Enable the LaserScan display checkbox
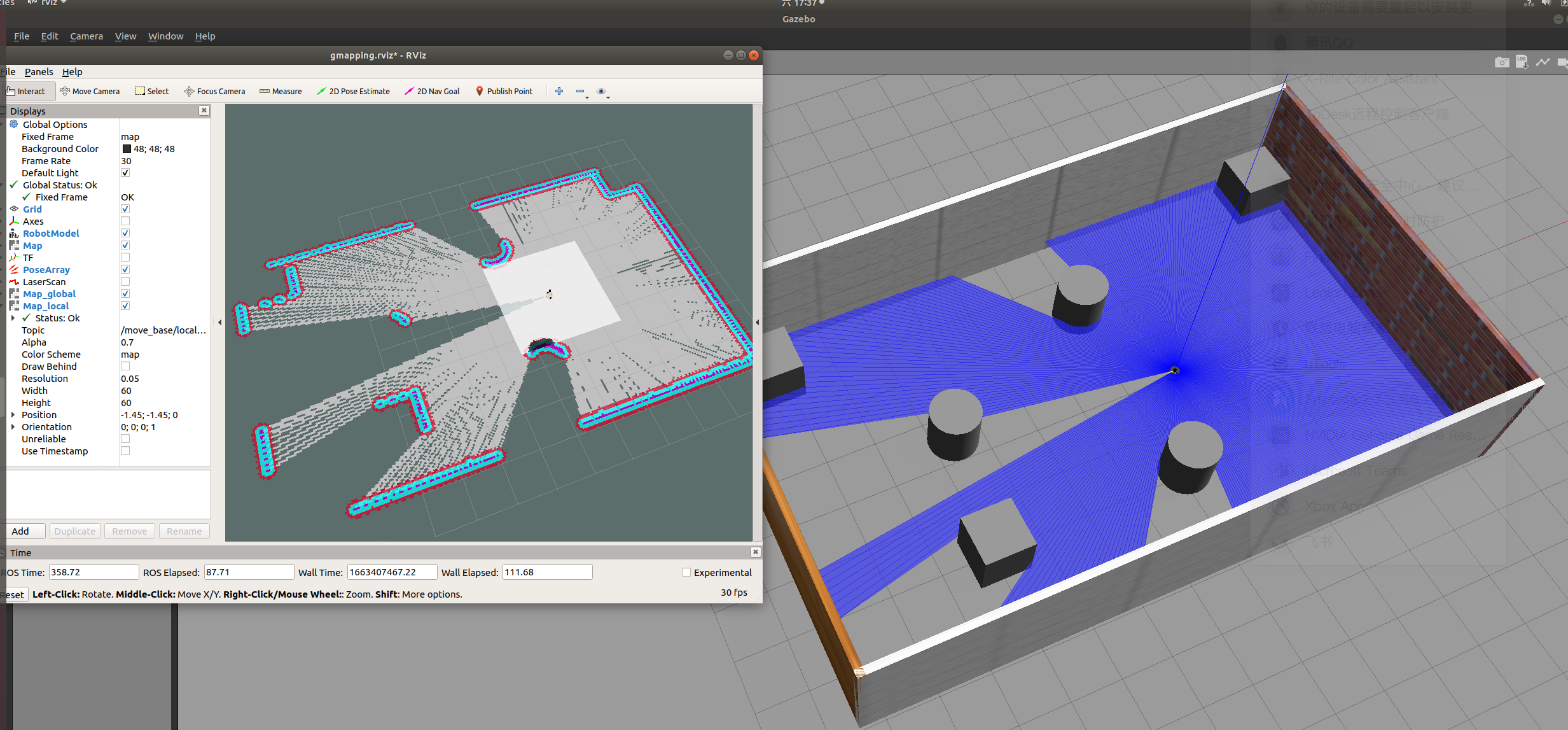The height and width of the screenshot is (730, 1568). 125,281
